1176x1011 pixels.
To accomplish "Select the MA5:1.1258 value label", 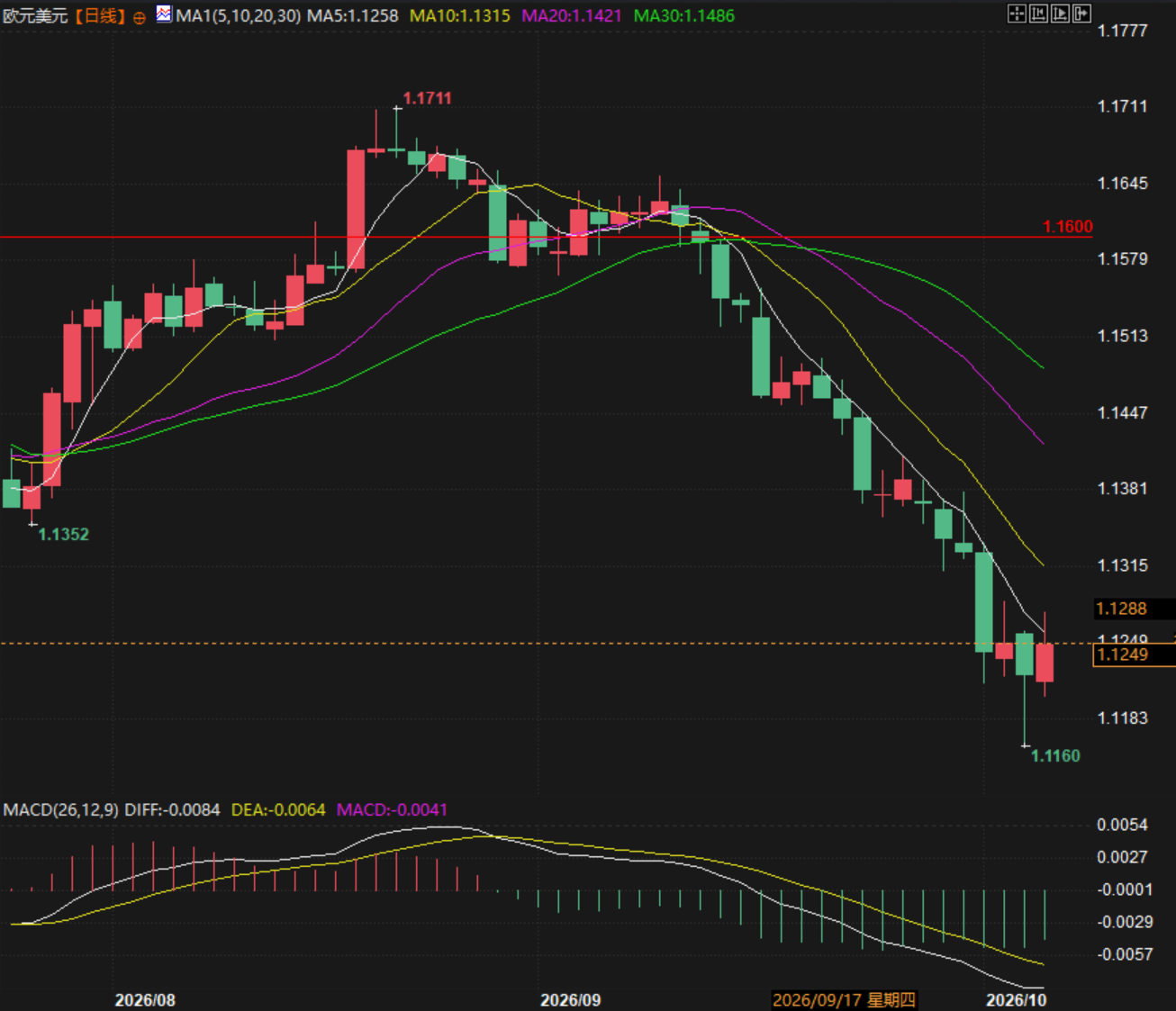I will 353,16.
